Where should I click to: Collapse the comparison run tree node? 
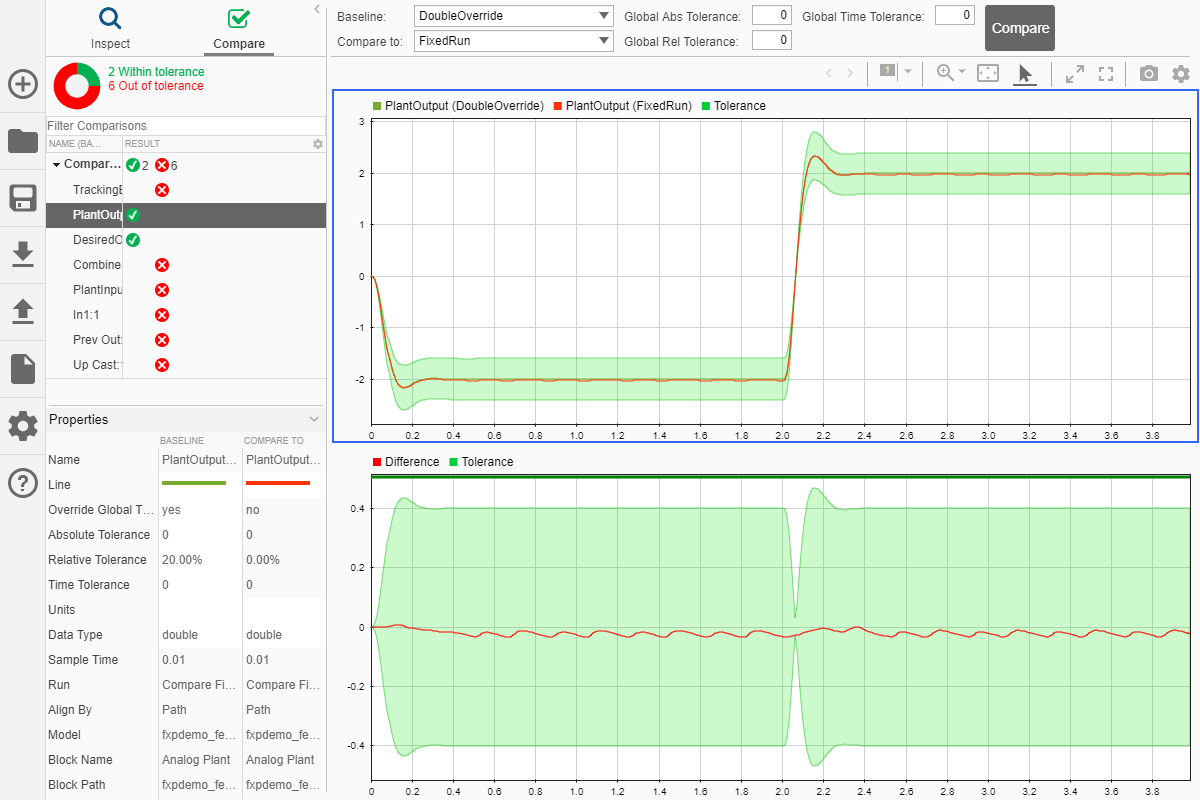[x=56, y=164]
